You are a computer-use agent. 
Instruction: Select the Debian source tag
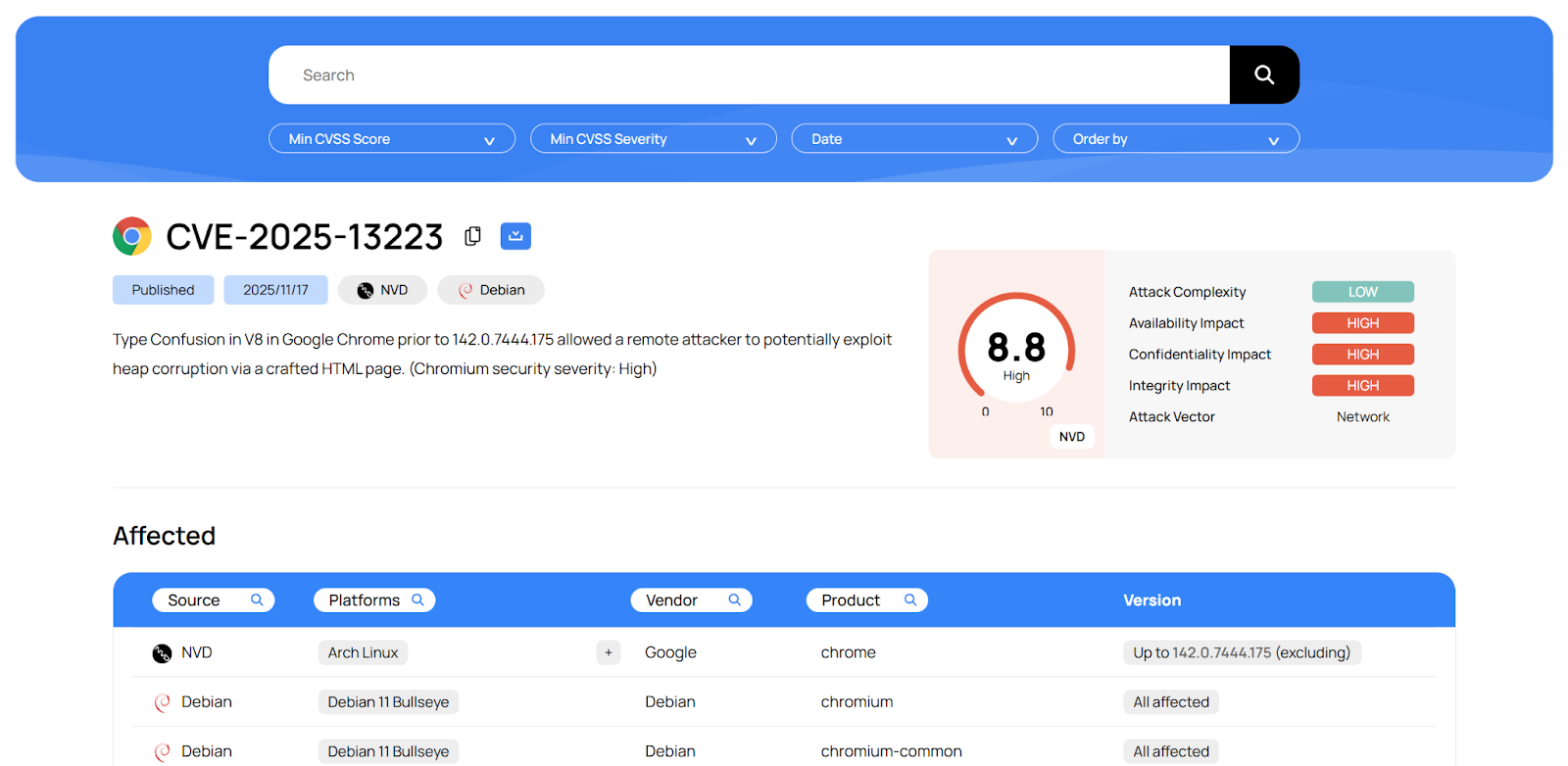[491, 290]
